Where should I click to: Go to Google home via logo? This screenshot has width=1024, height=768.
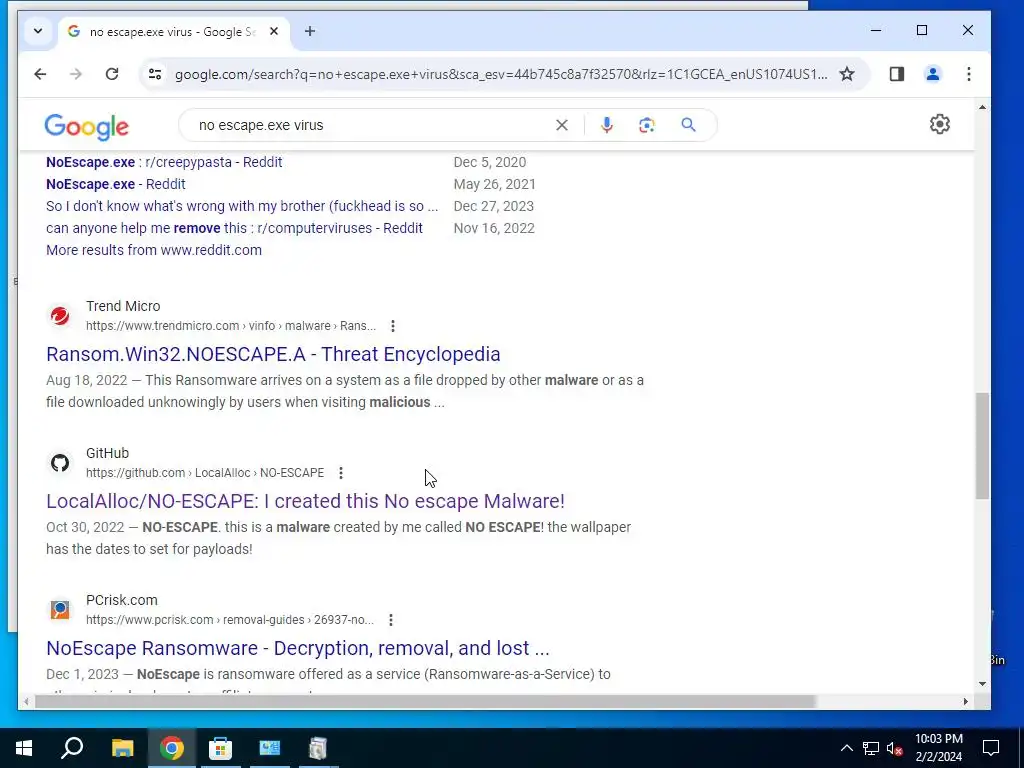point(87,126)
